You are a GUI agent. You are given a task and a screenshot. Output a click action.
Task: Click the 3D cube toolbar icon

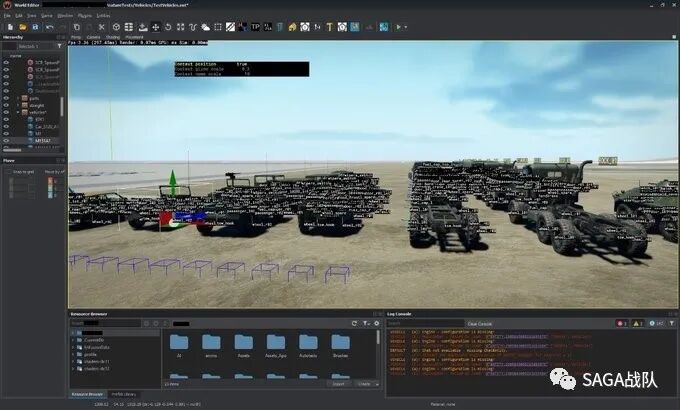point(116,27)
